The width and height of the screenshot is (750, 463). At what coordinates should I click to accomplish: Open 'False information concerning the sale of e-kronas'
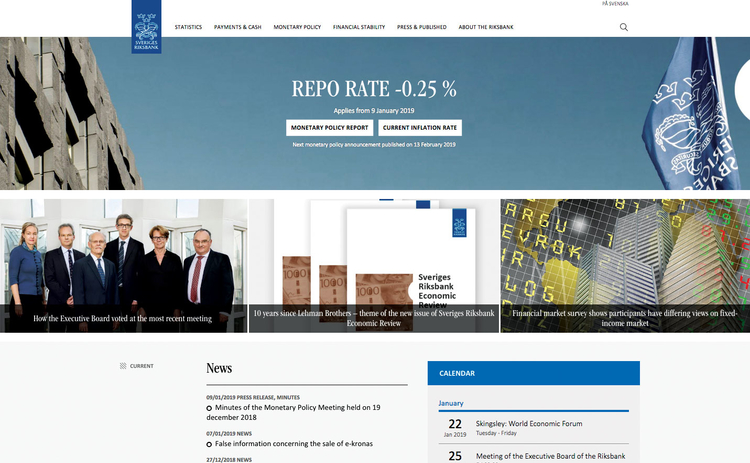(294, 444)
